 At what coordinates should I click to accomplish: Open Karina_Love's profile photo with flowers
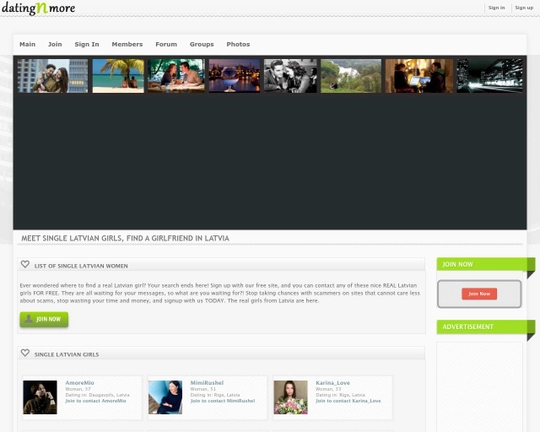tap(291, 397)
